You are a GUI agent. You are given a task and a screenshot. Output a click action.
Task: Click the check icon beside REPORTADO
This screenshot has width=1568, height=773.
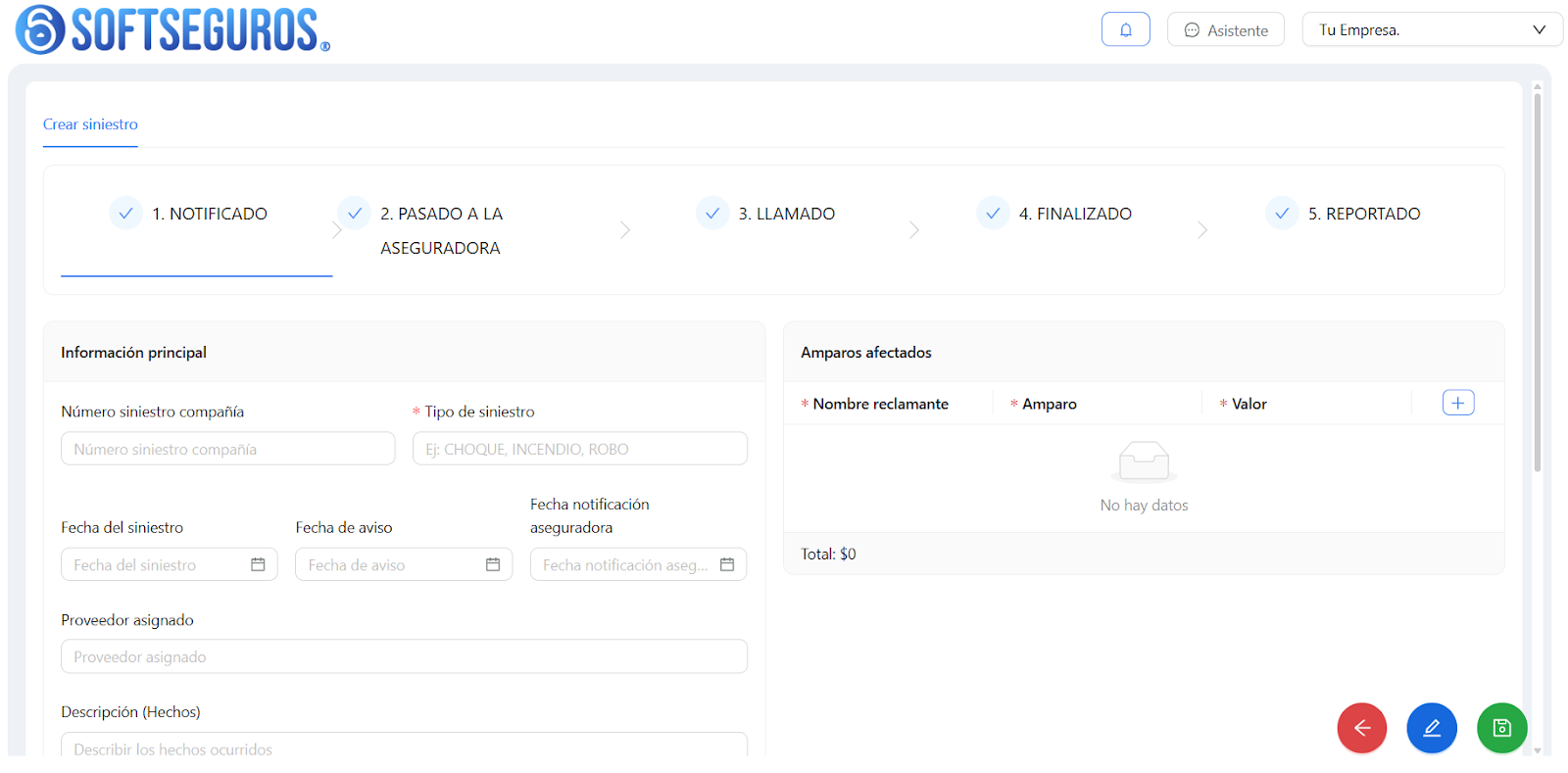[1282, 213]
